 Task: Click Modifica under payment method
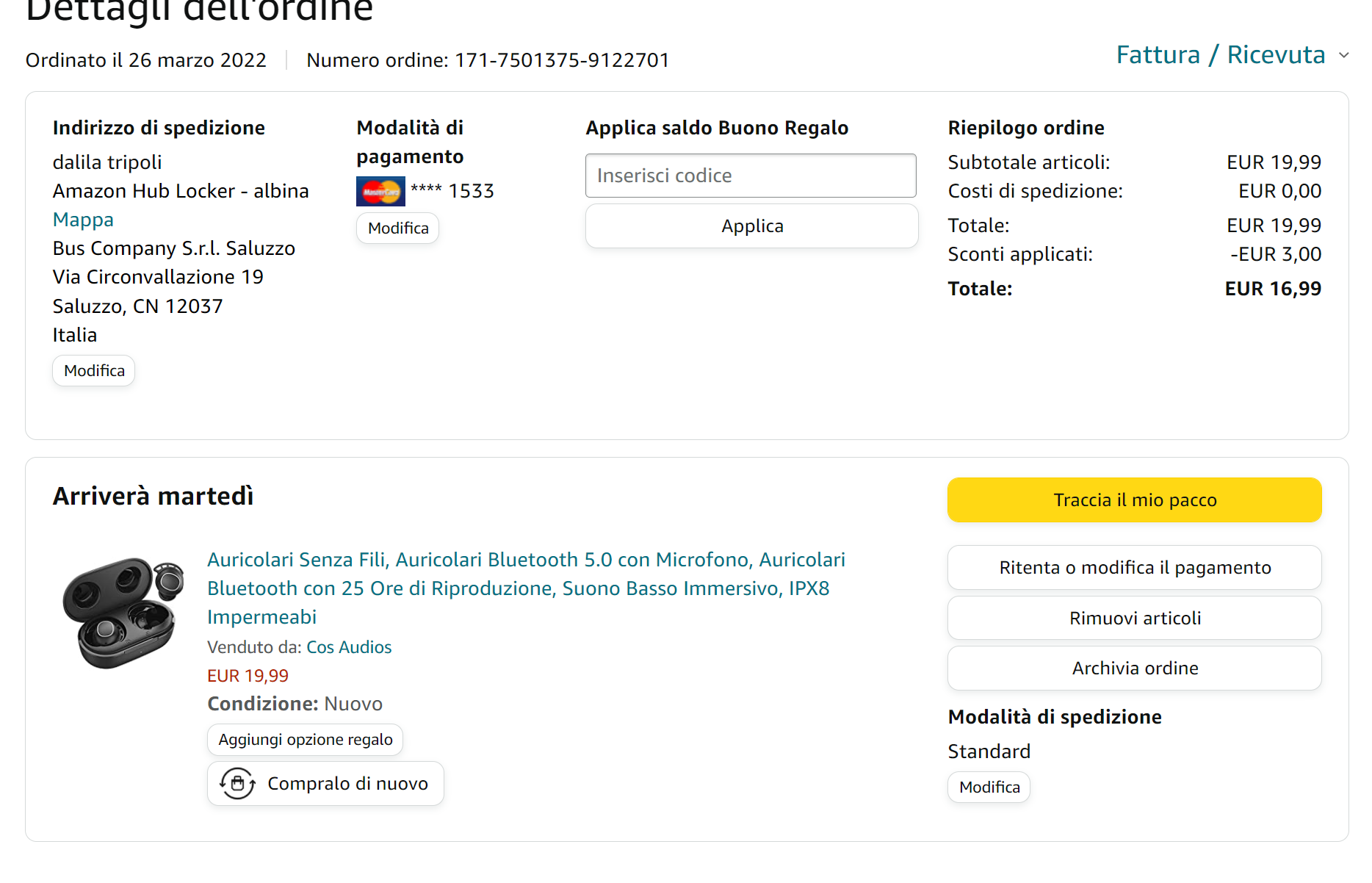(397, 228)
